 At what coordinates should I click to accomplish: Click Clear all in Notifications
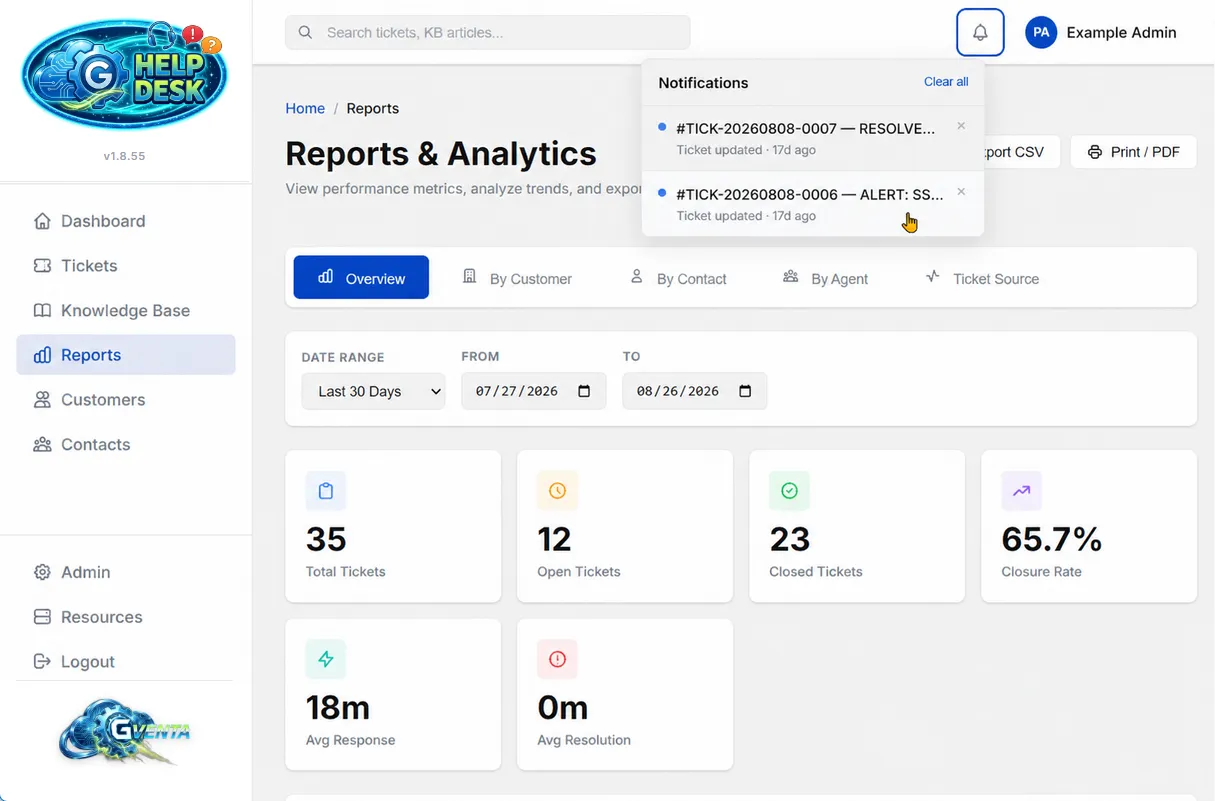tap(946, 82)
